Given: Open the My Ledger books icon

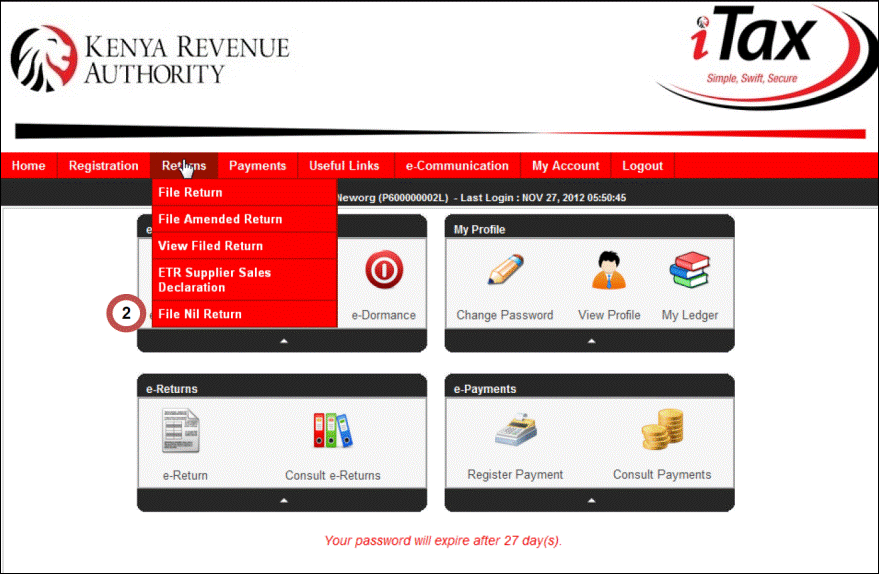Looking at the screenshot, I should [690, 270].
